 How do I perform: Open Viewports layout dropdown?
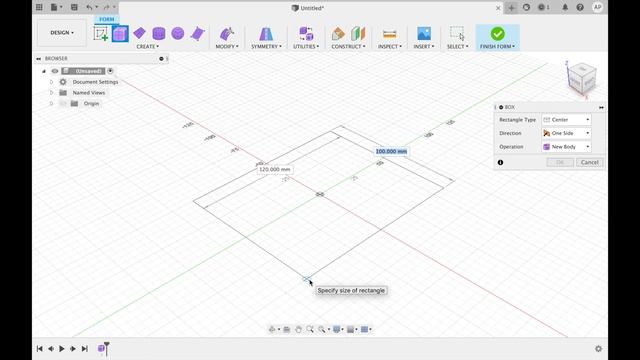[366, 329]
